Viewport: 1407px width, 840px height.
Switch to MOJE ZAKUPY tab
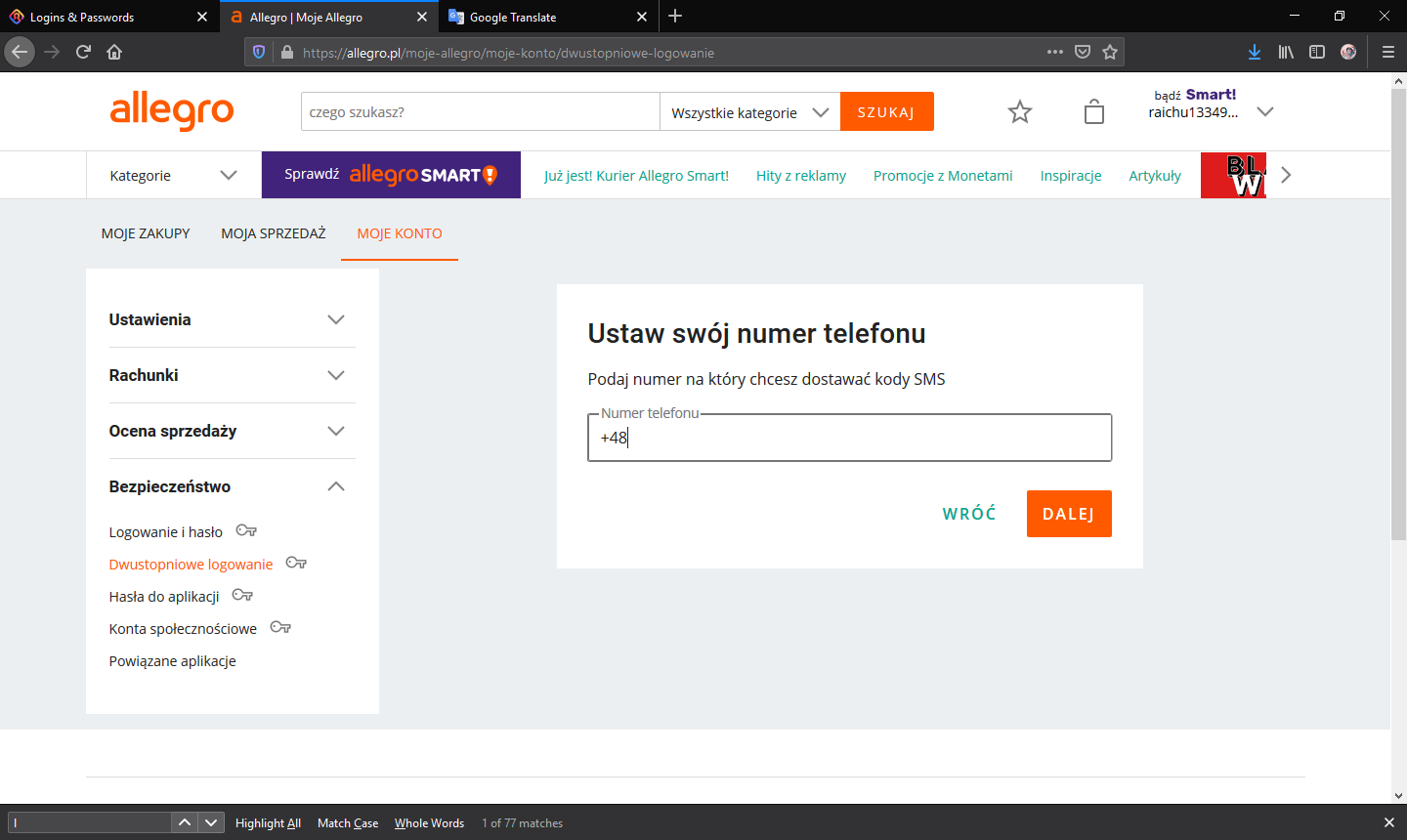[x=146, y=233]
